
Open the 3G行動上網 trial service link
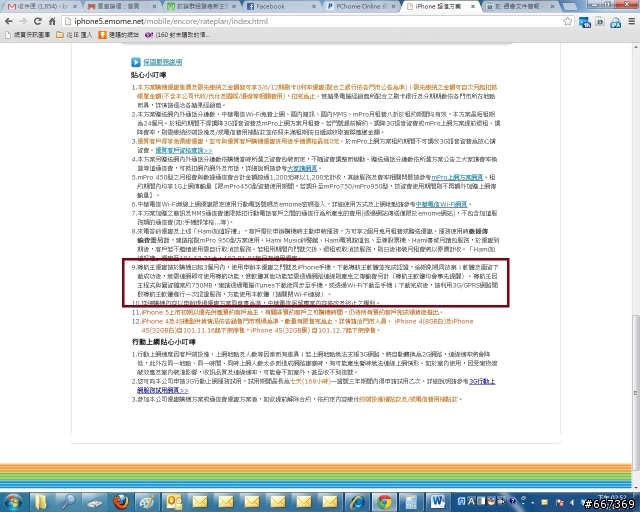316,386
